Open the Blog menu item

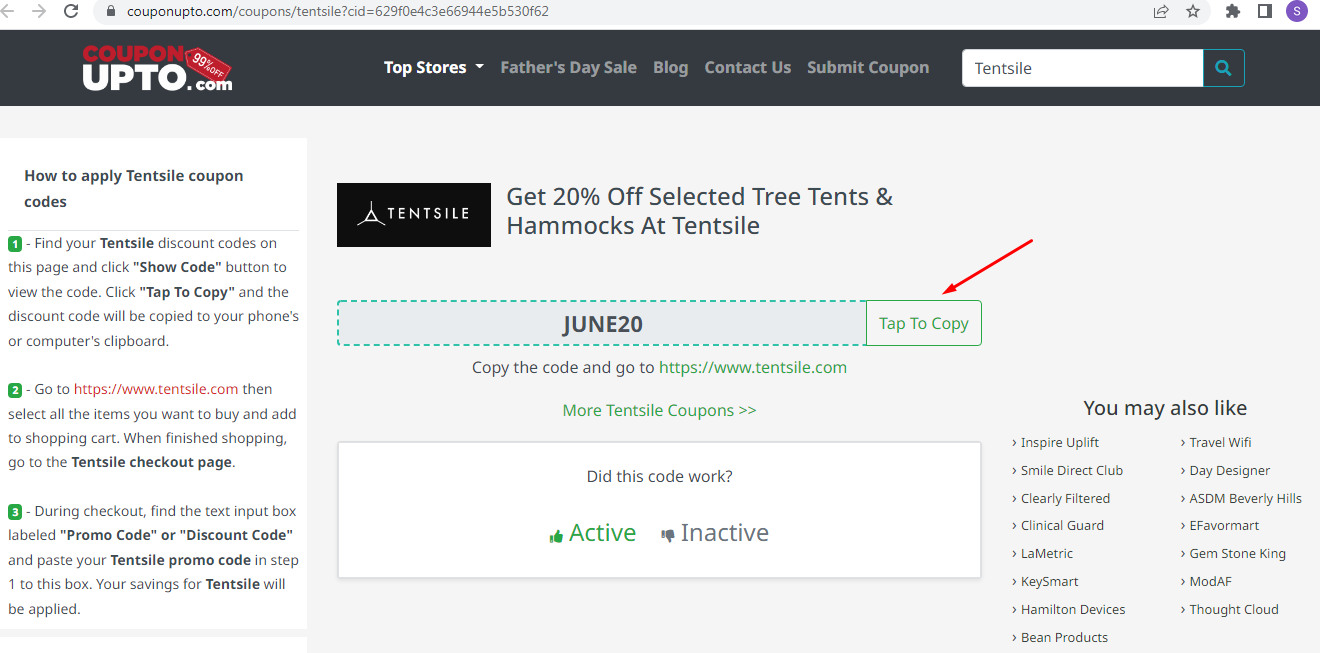tap(670, 67)
